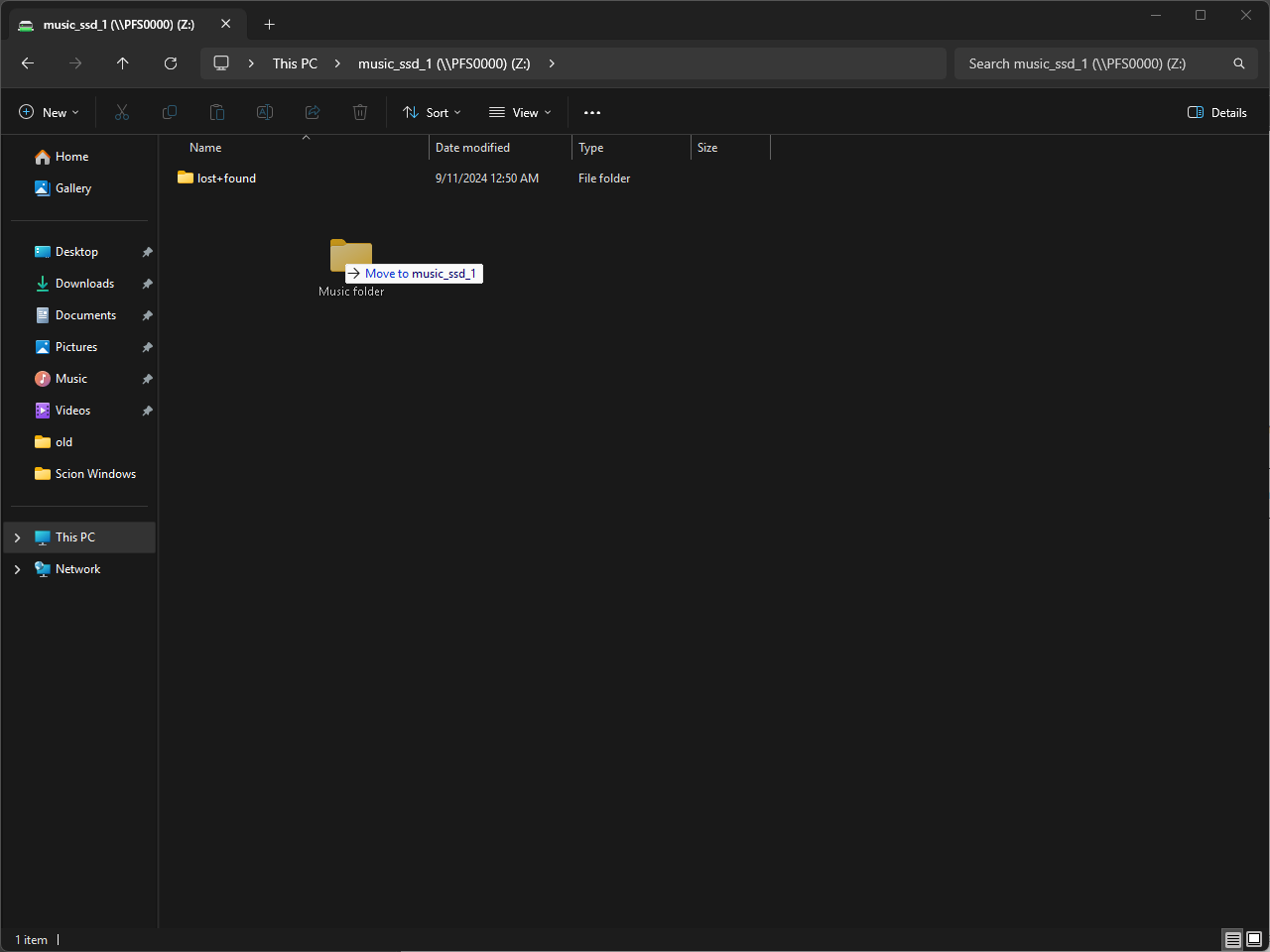Sort by Date modified column header

(500, 148)
